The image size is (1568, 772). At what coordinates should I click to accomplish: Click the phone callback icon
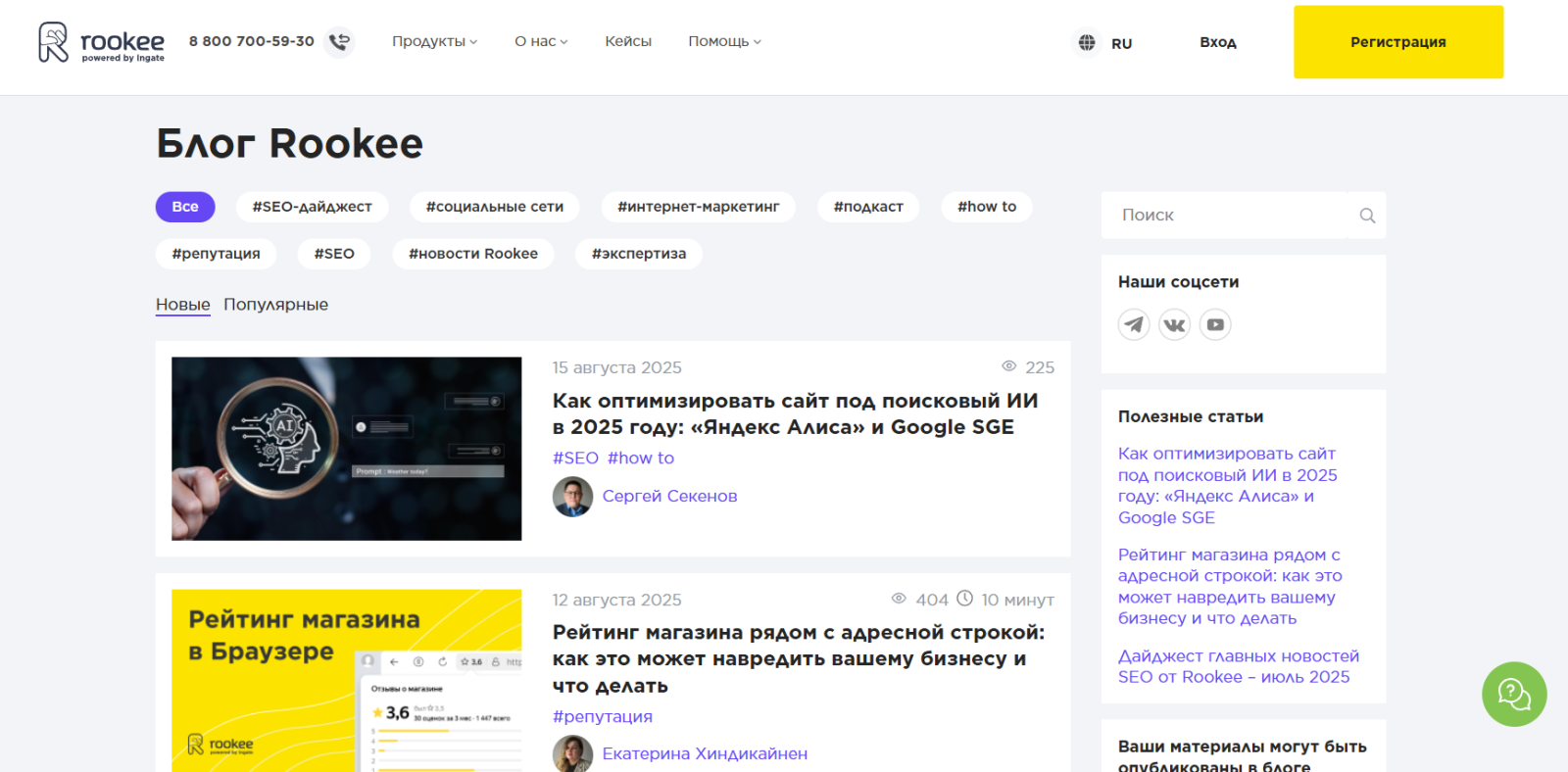[x=339, y=42]
